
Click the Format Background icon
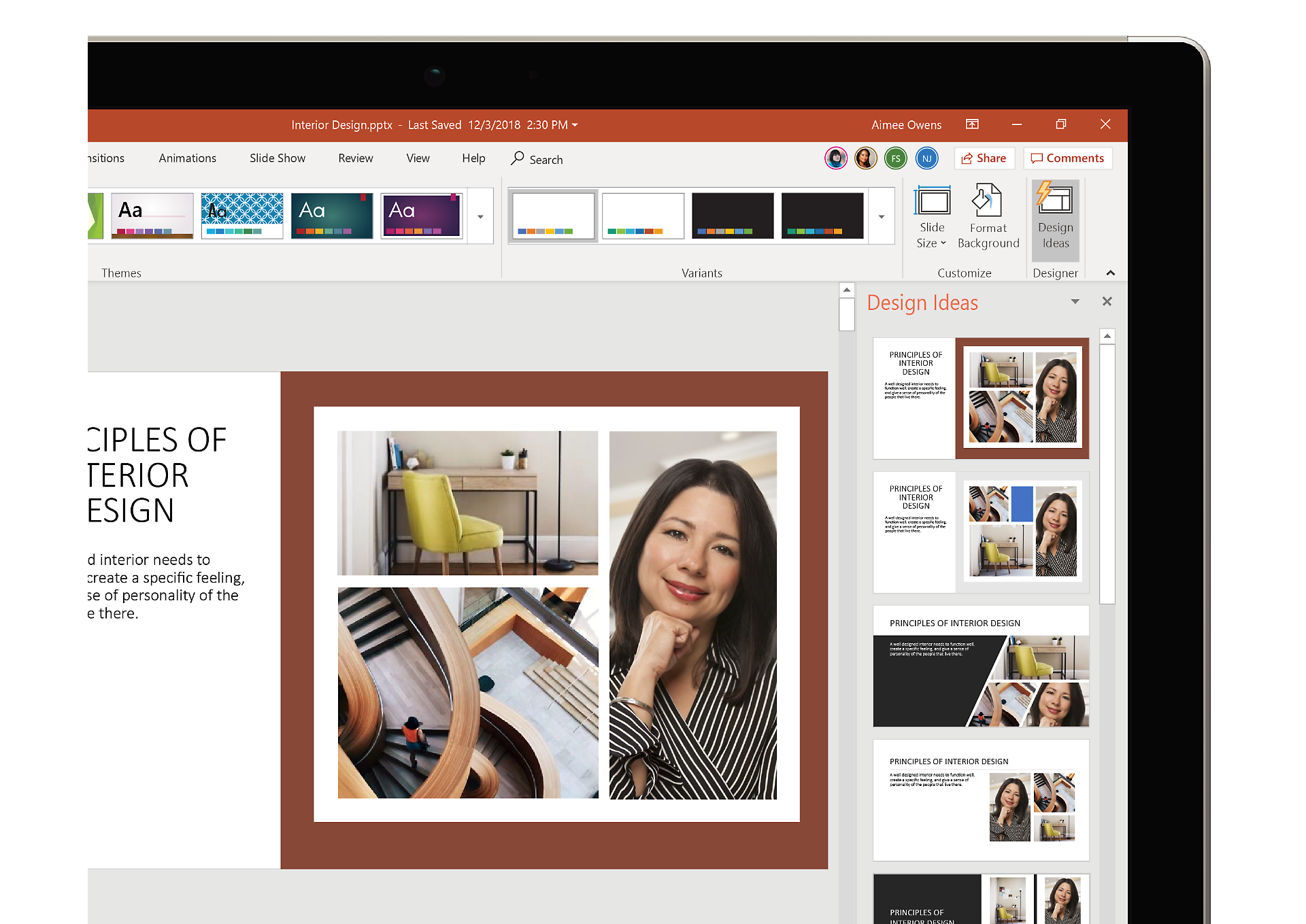988,202
